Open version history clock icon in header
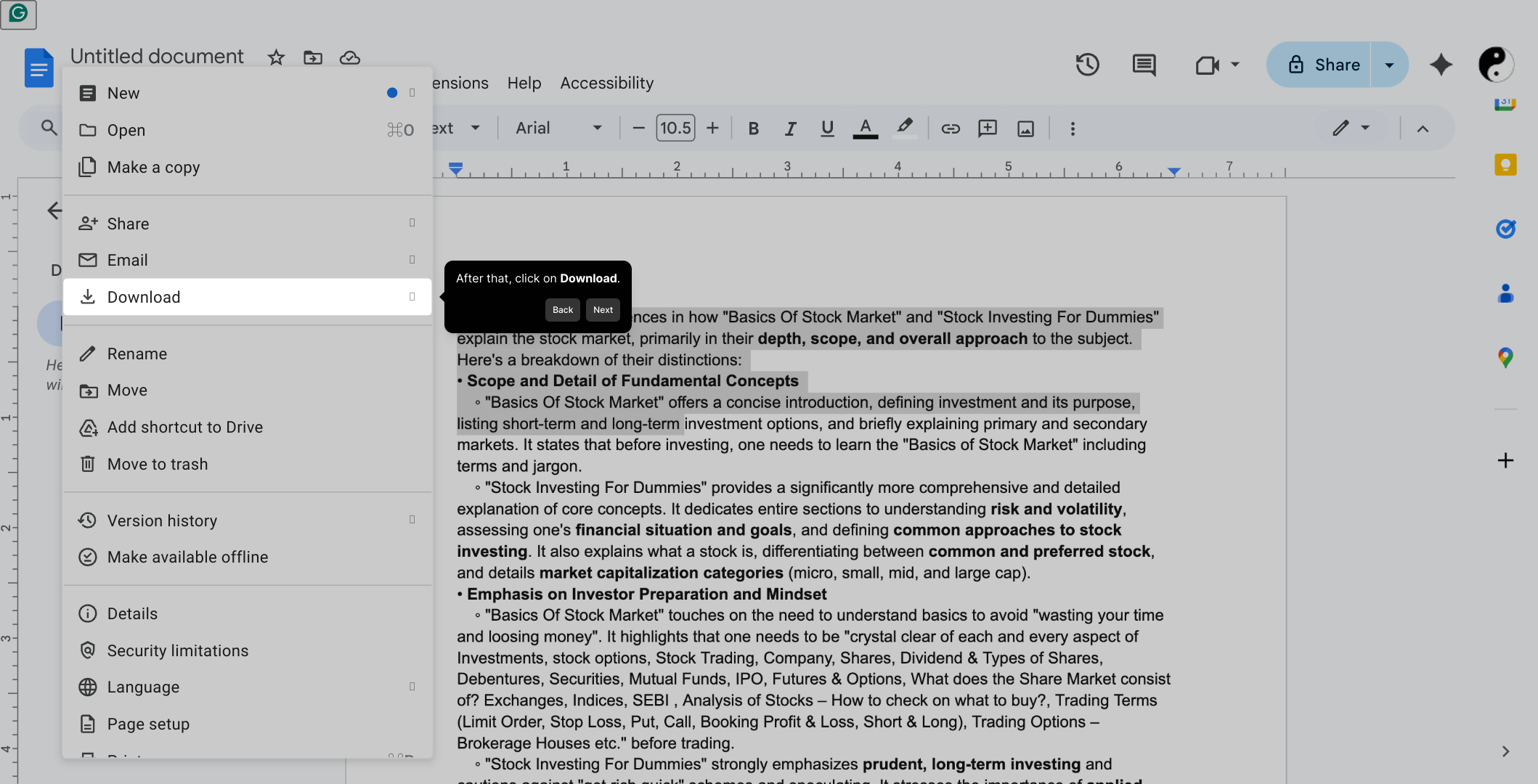 (1087, 65)
